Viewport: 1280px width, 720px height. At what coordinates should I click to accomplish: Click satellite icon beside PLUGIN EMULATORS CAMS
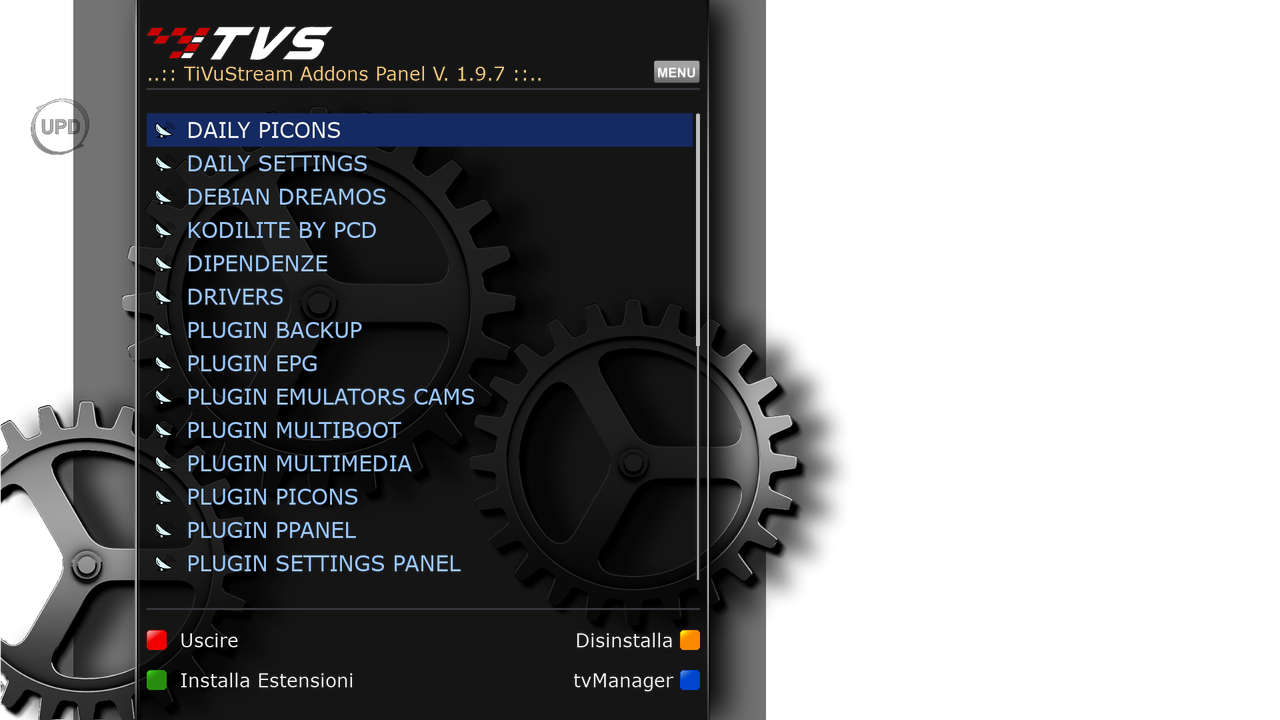click(164, 397)
